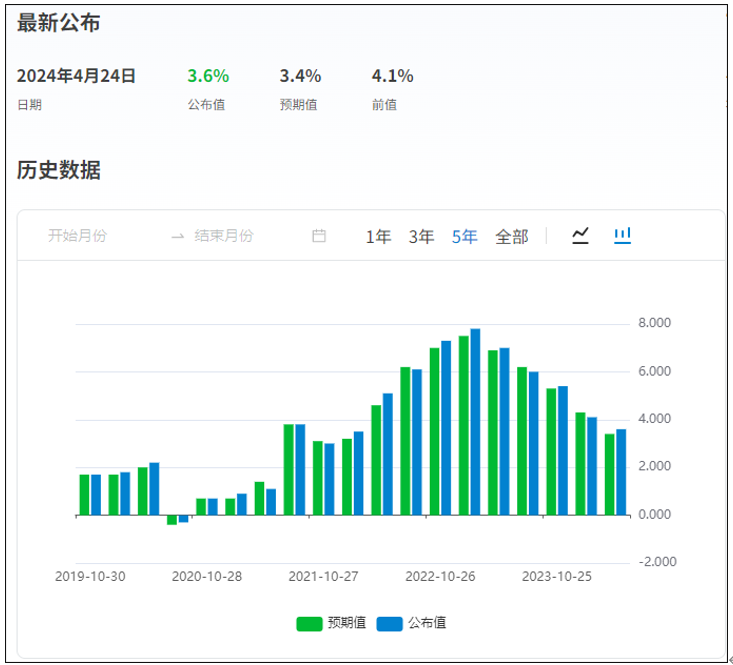This screenshot has height=665, width=733.
Task: Open the calendar date picker icon
Action: [319, 236]
